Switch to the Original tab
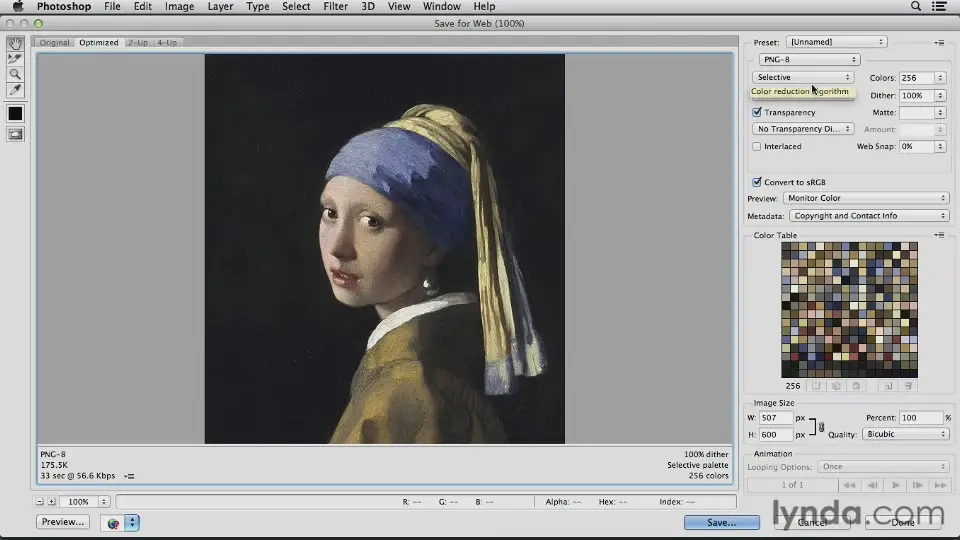960x540 pixels. coord(54,43)
